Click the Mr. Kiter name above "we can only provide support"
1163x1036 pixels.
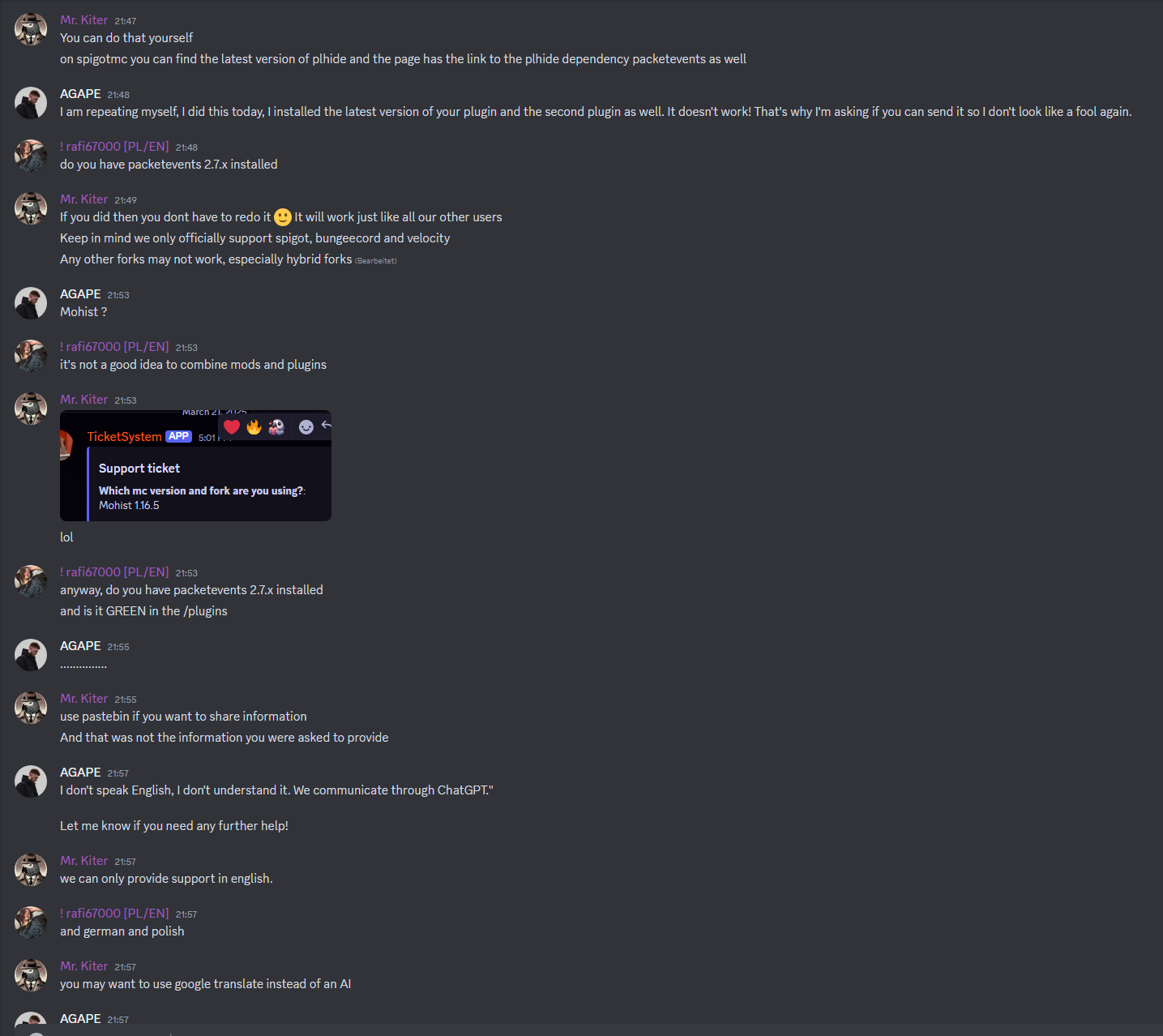point(83,861)
